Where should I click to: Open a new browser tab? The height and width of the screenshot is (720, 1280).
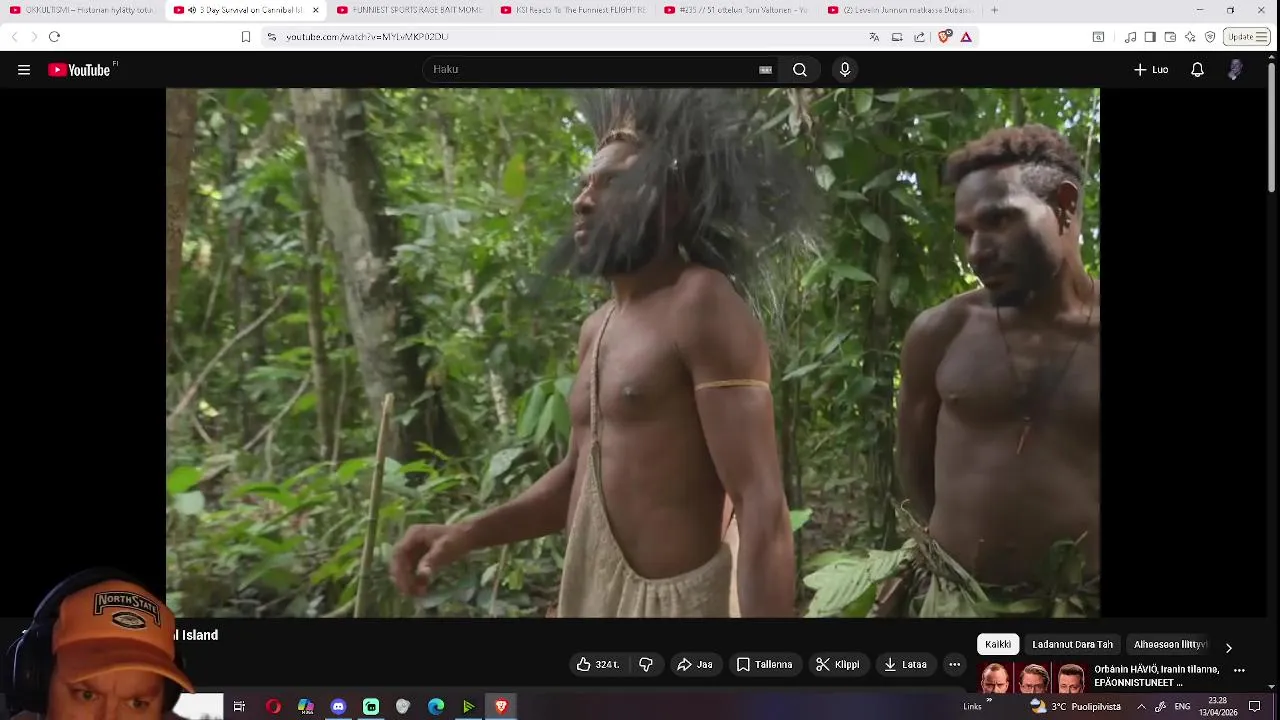994,10
